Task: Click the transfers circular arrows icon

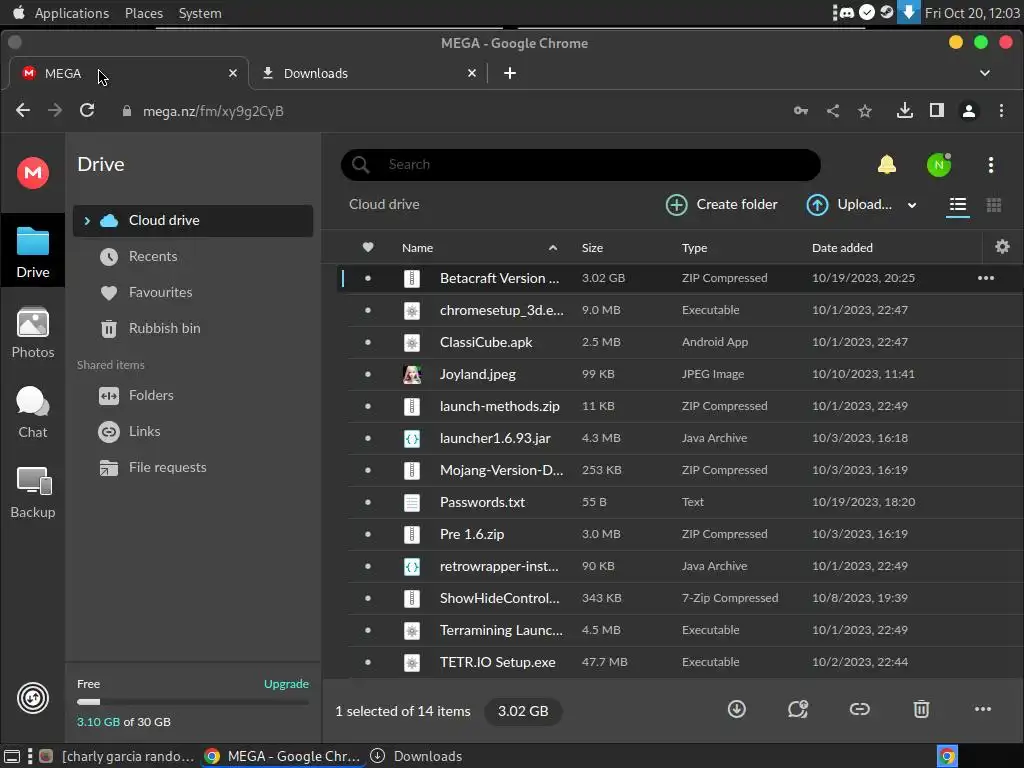Action: pos(33,698)
